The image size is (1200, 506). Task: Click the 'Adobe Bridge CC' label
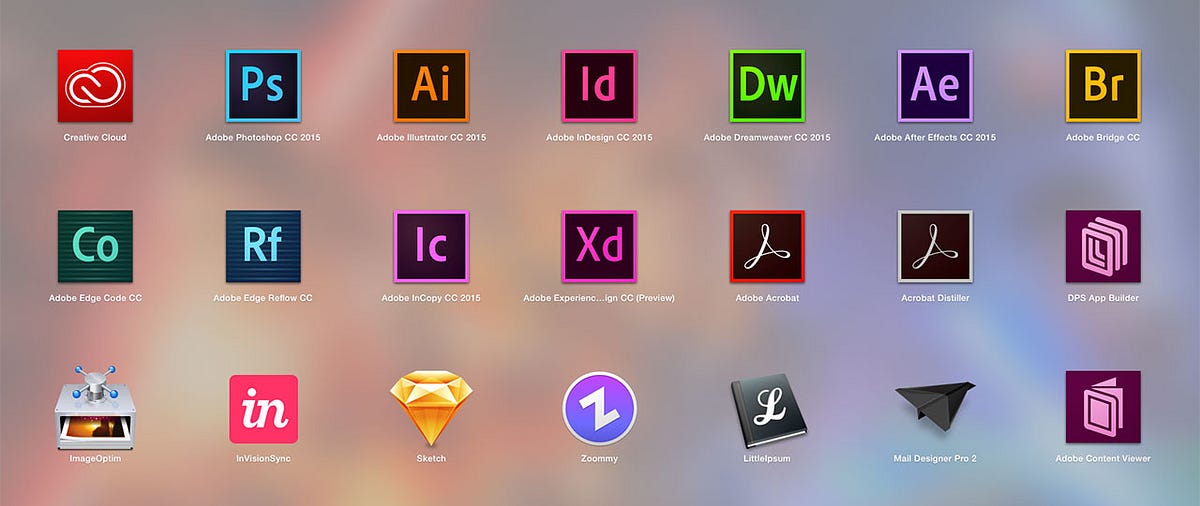coord(1103,137)
